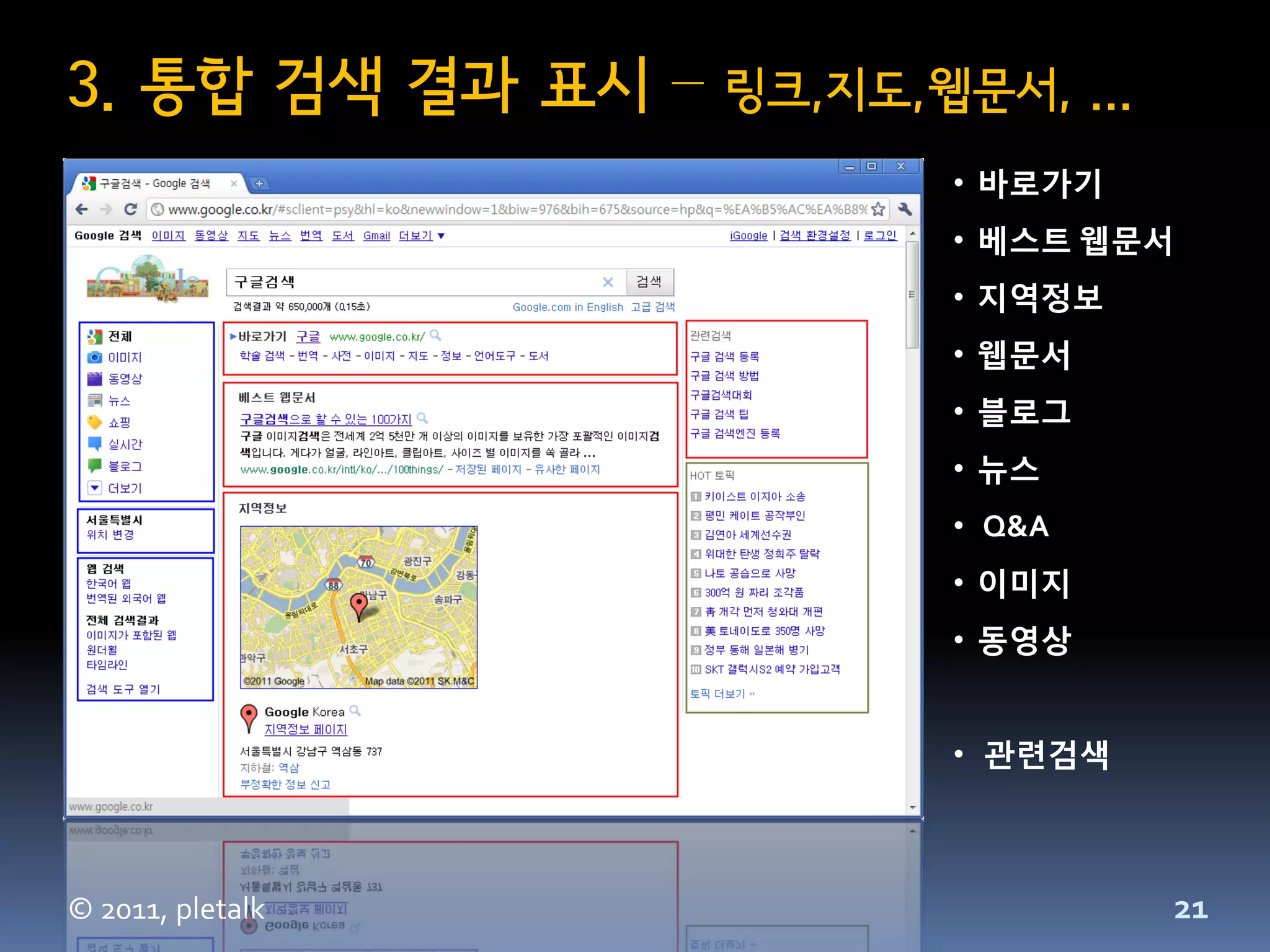
Task: Click 학술 검색 sitelink under 바로가기
Action: pyautogui.click(x=262, y=356)
